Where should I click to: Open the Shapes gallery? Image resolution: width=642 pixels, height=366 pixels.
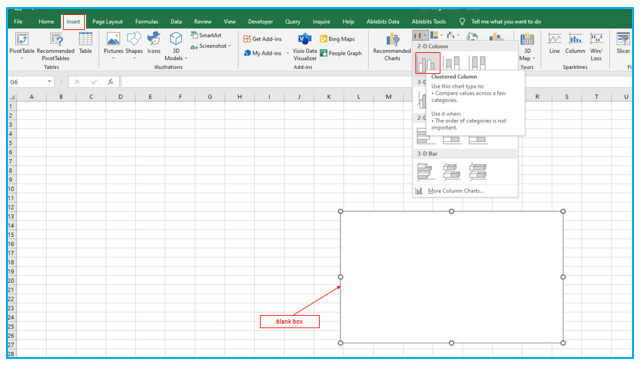[x=134, y=45]
